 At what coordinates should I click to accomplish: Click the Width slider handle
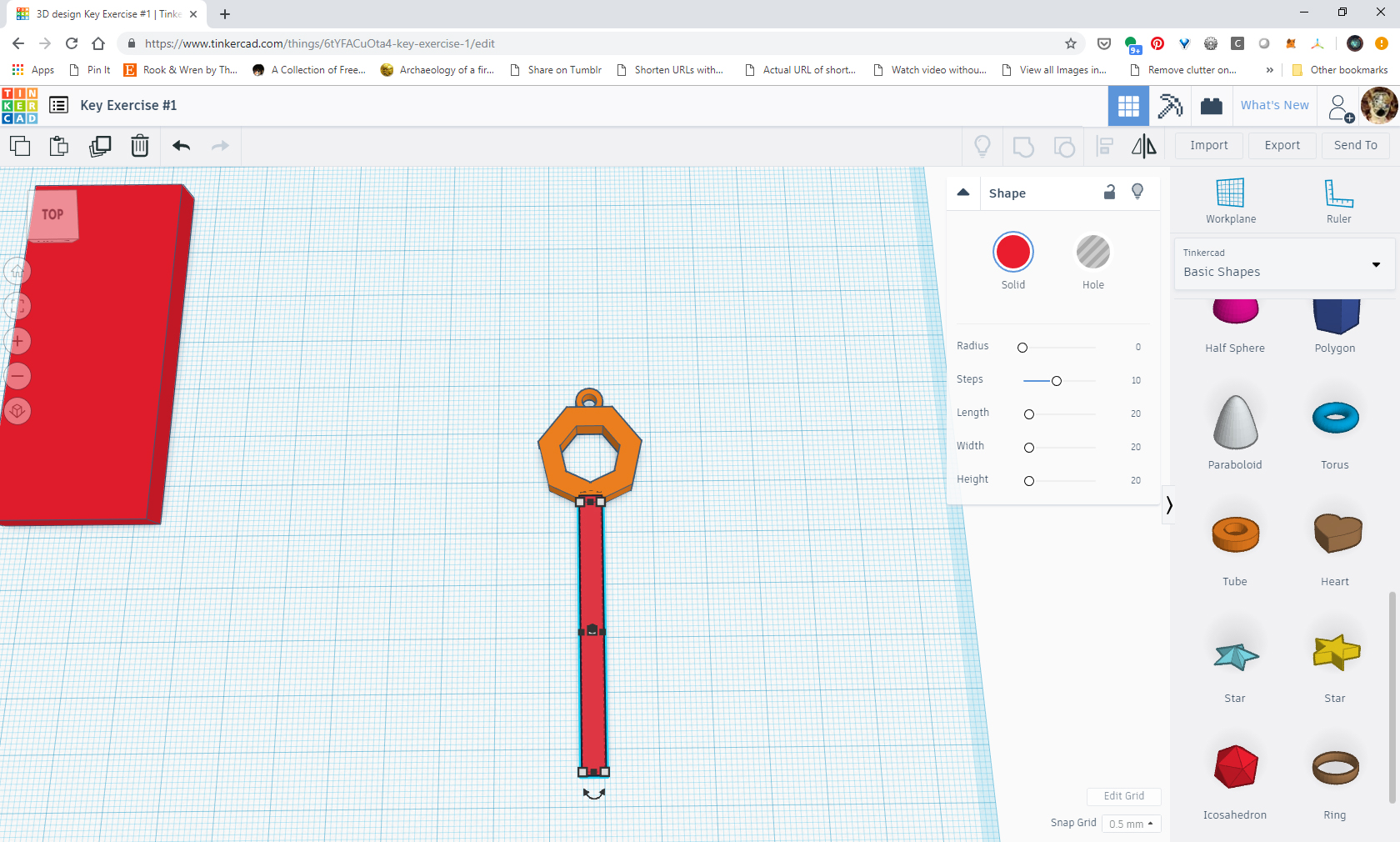click(x=1029, y=448)
